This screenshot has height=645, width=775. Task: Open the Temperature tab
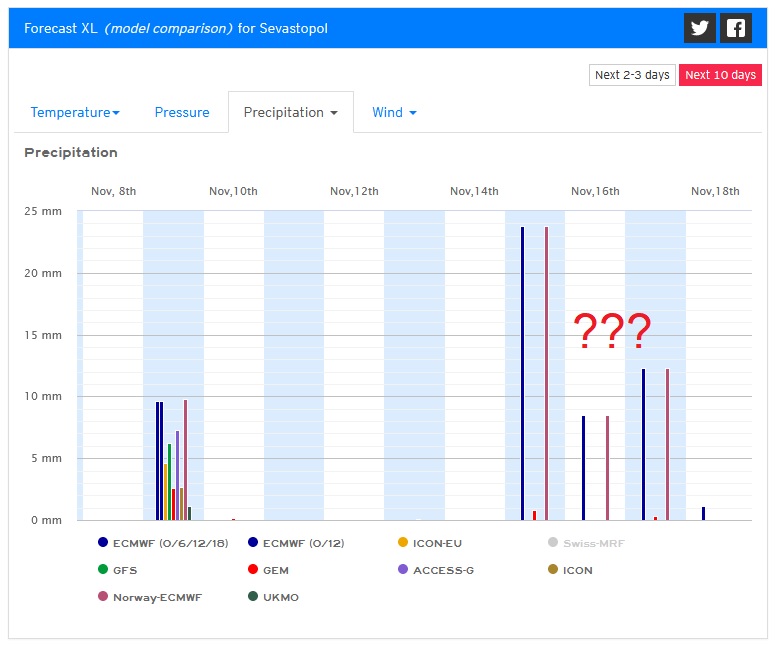pos(75,113)
